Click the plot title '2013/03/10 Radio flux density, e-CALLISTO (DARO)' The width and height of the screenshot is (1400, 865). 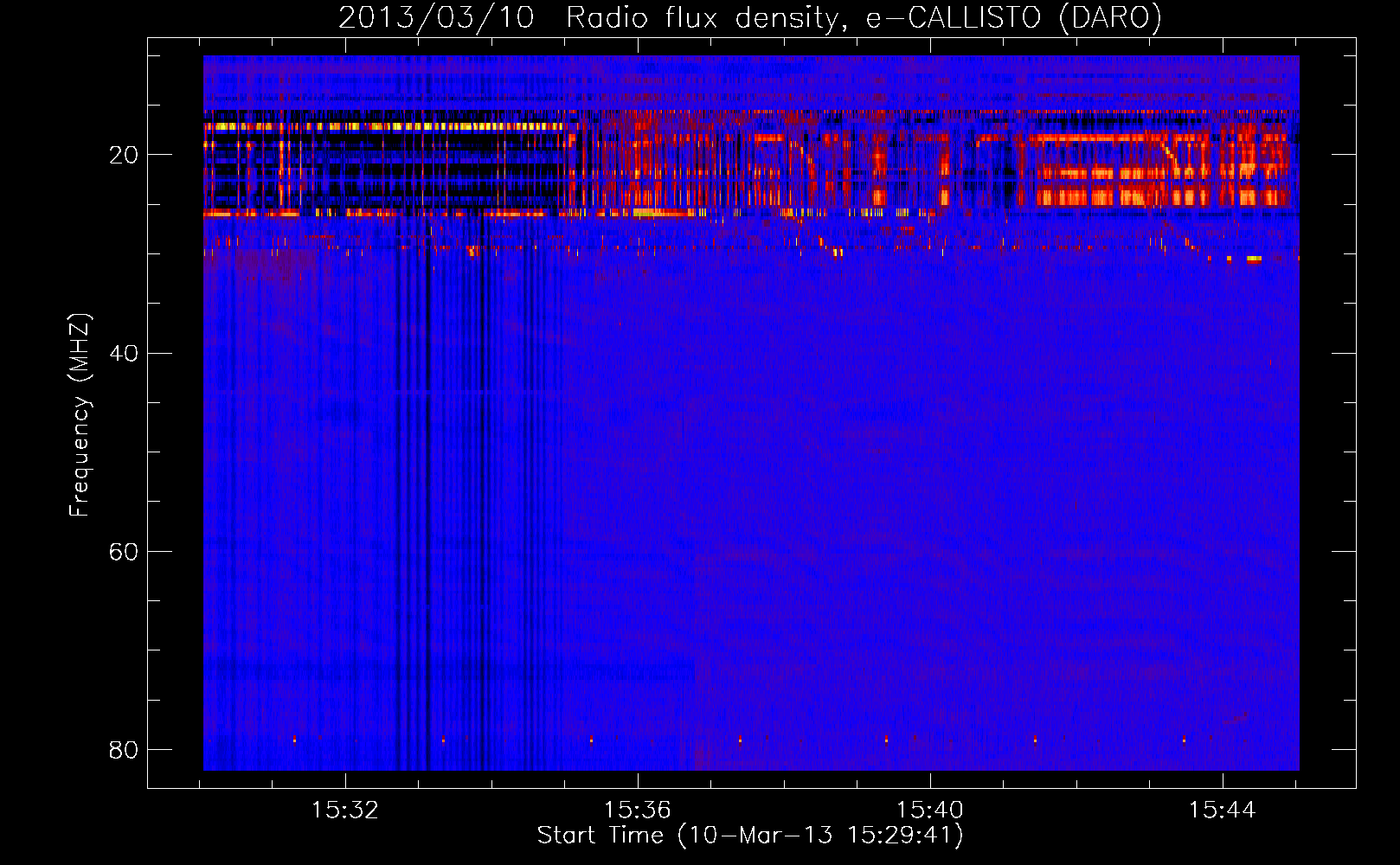[x=750, y=17]
